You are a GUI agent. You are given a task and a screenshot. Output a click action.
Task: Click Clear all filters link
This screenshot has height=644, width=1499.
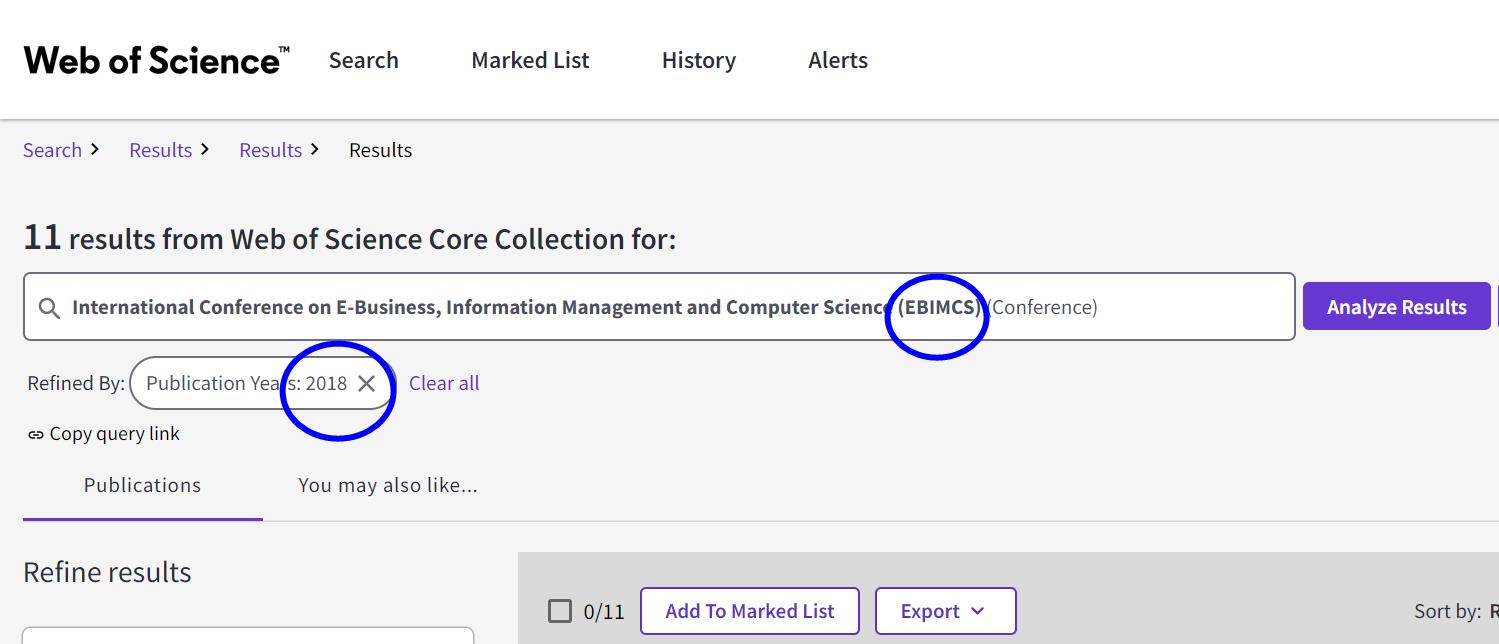coord(444,383)
